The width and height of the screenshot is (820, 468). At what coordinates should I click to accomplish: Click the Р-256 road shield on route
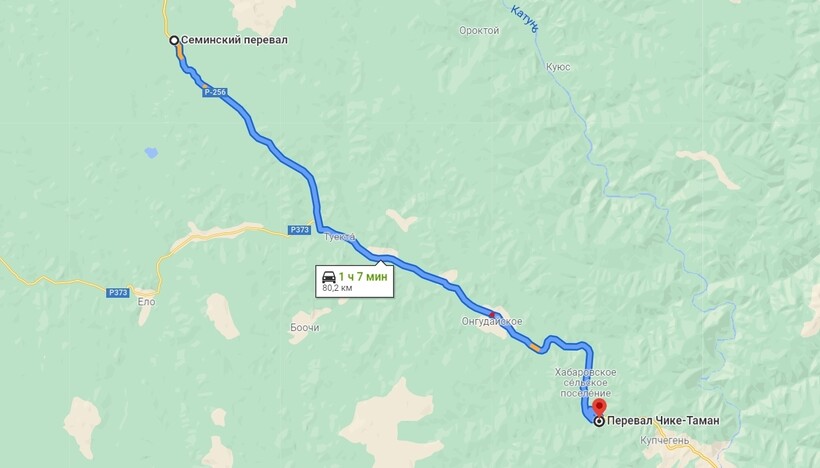pyautogui.click(x=215, y=92)
